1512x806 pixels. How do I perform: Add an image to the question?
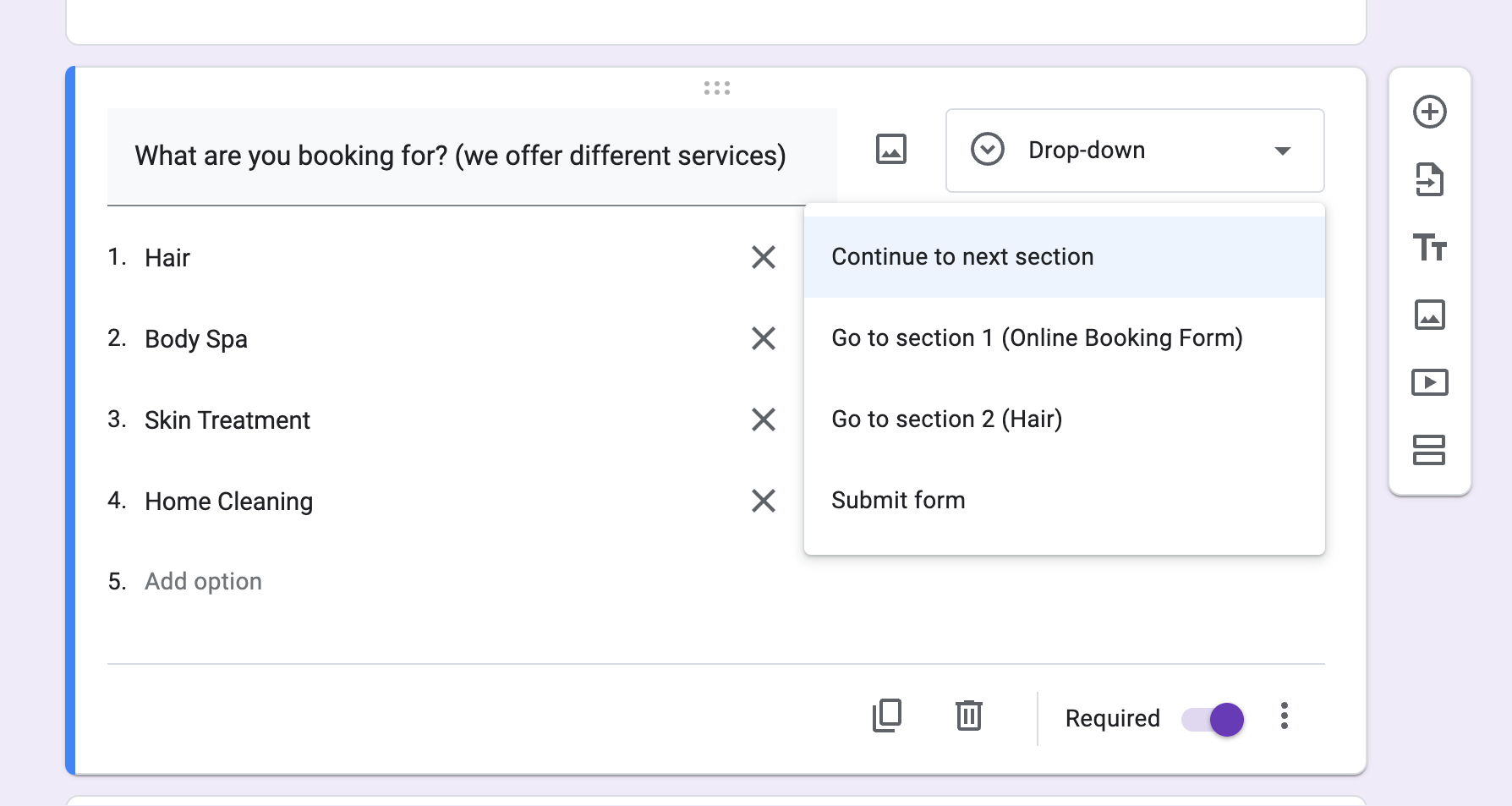[x=890, y=149]
